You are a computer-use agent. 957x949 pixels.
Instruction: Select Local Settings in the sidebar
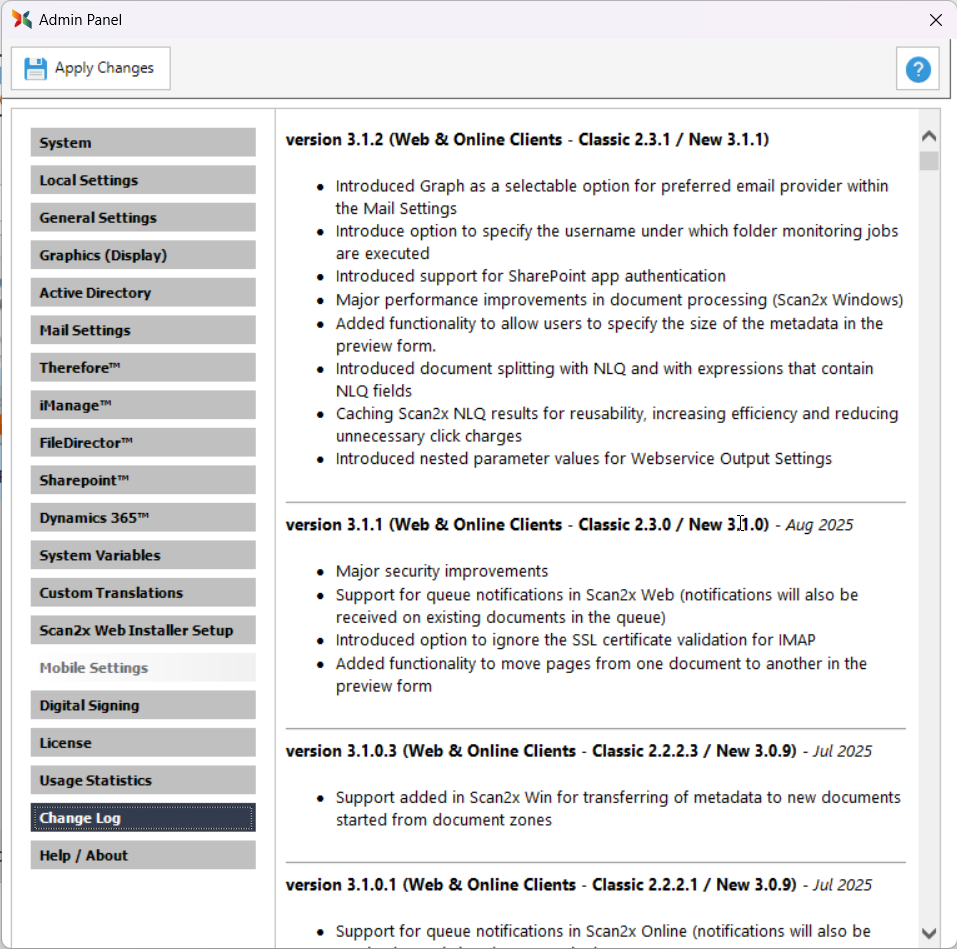[143, 180]
